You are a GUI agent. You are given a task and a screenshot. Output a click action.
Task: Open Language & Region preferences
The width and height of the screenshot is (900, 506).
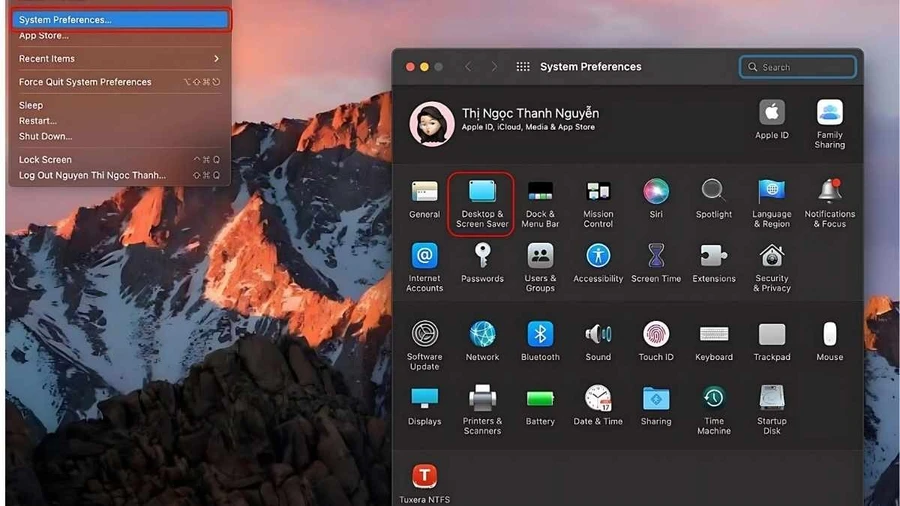772,204
